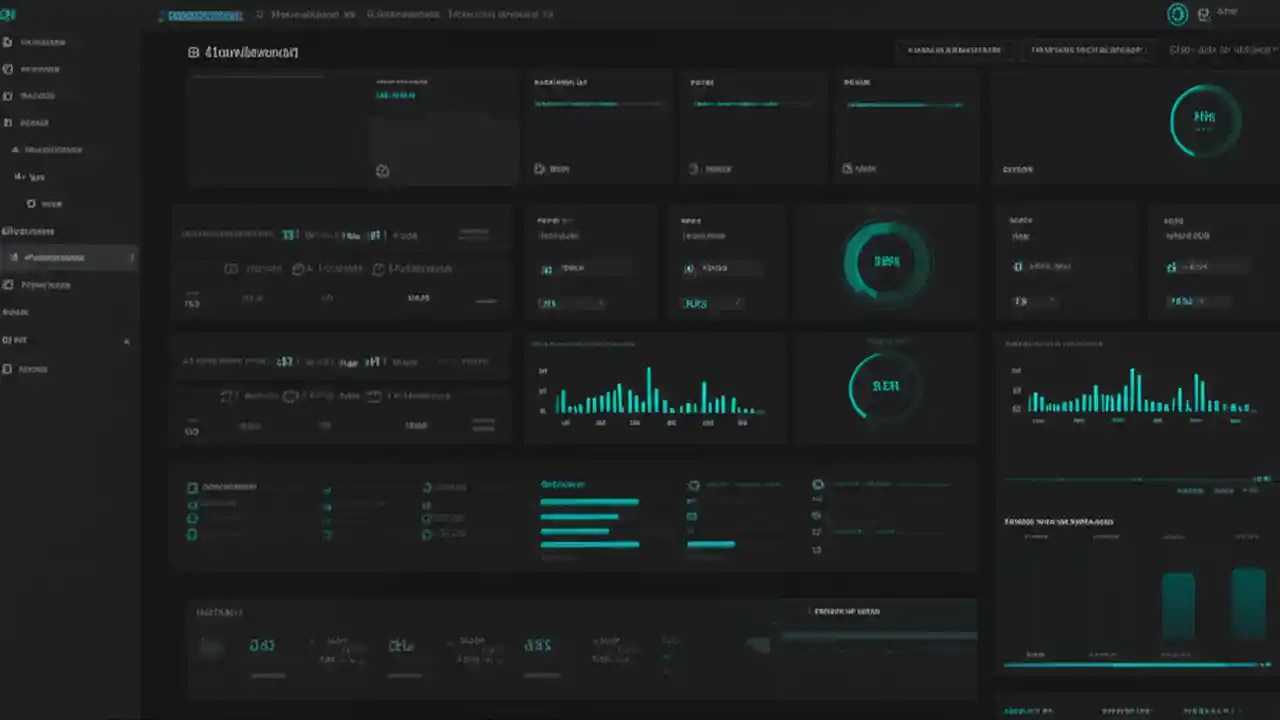Image resolution: width=1280 pixels, height=720 pixels.
Task: Expand the dropdown arrow in the stats card
Action: 600,302
